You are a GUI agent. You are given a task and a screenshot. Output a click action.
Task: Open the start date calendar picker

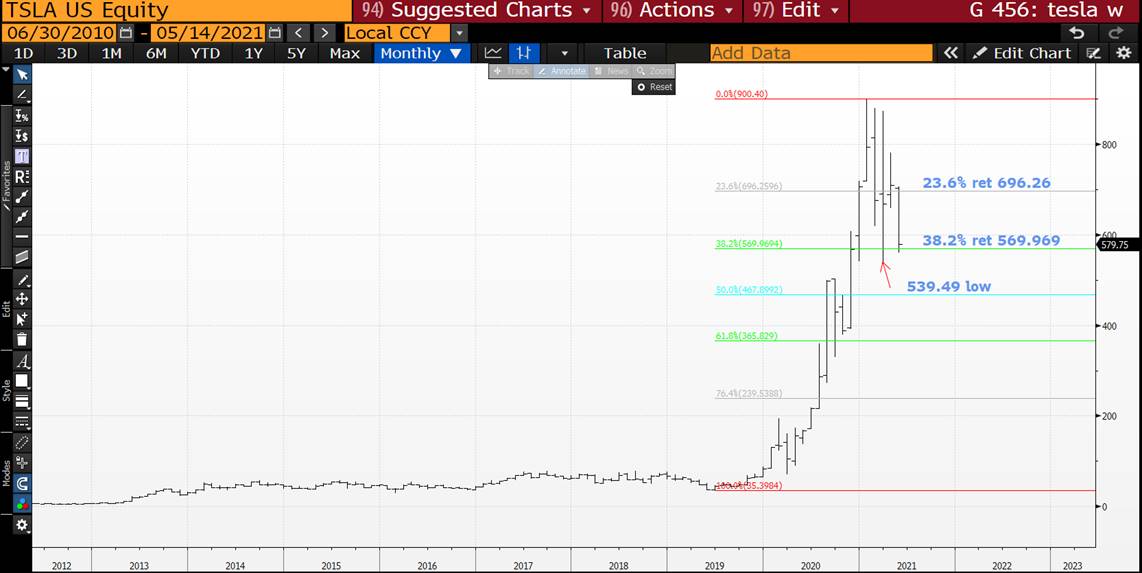[x=126, y=33]
